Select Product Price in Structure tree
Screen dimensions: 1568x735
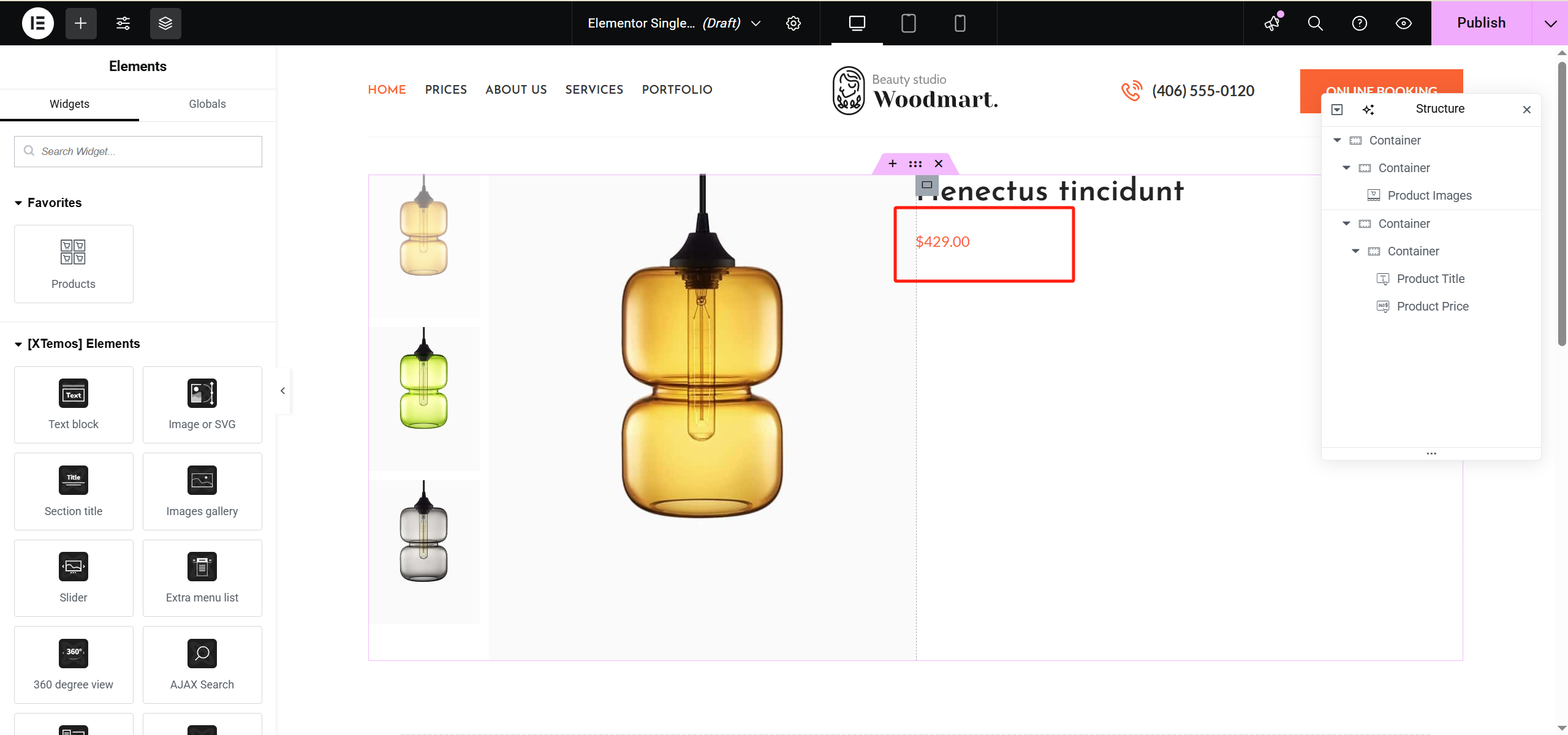click(x=1433, y=306)
